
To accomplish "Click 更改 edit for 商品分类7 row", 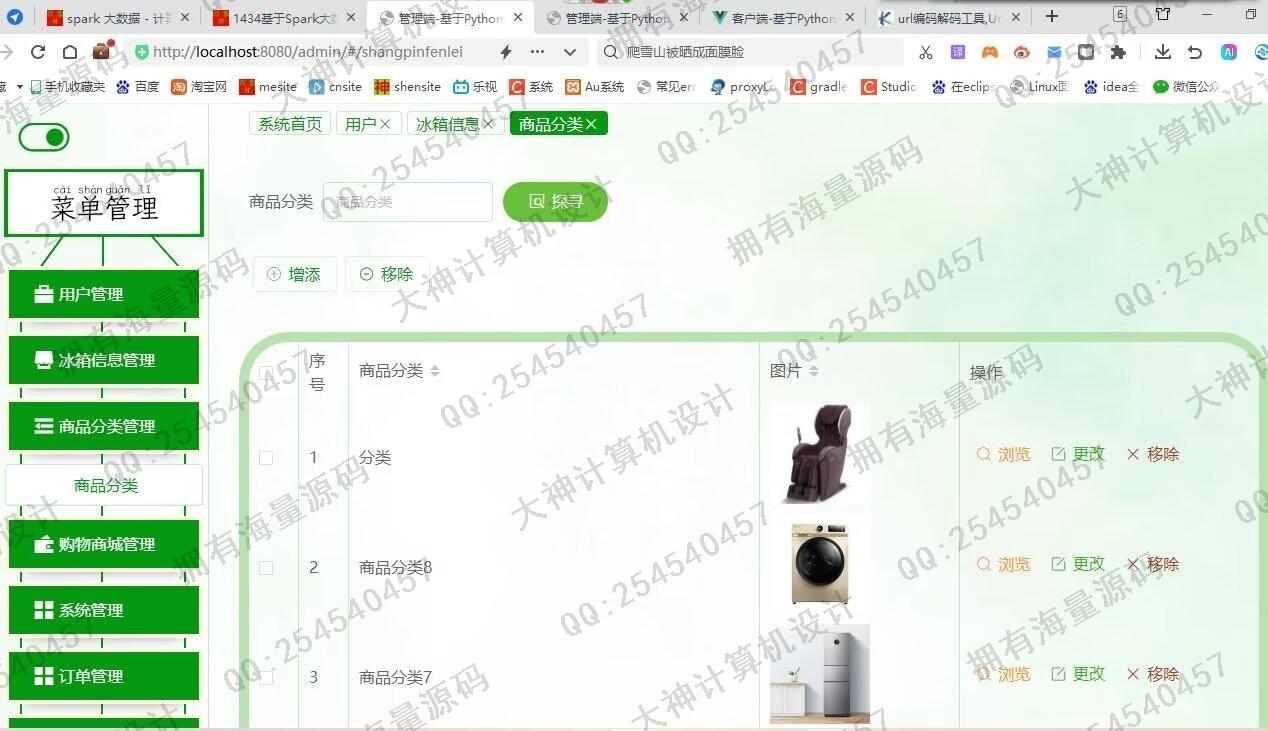I will point(1078,674).
